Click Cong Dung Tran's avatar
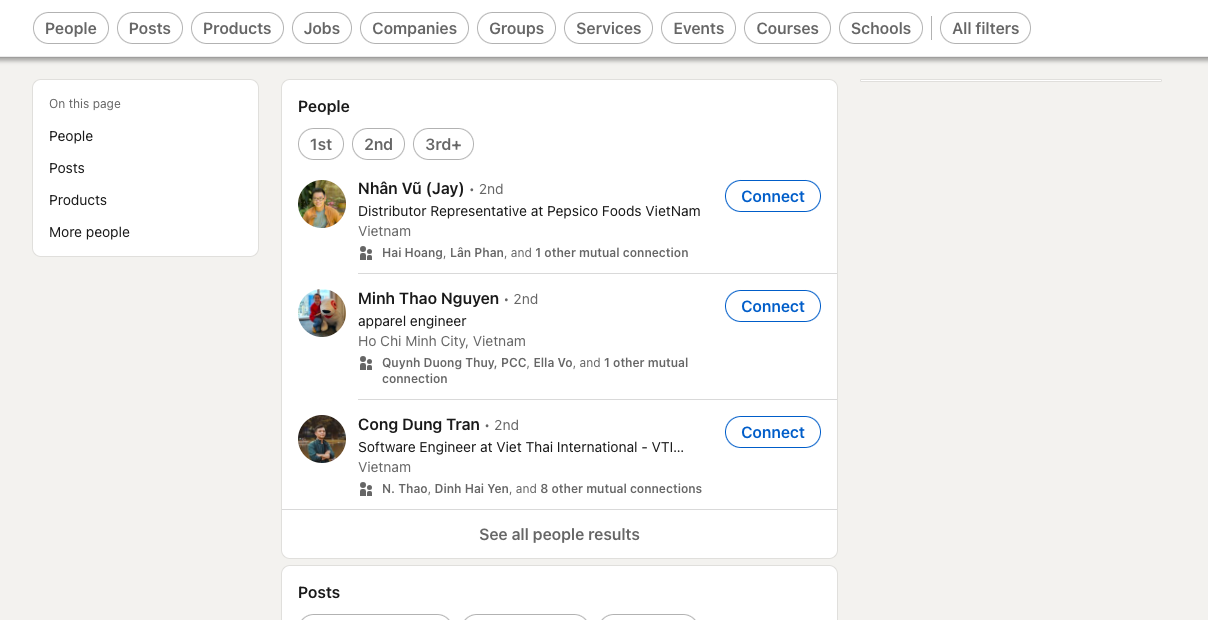Viewport: 1208px width, 620px height. coord(322,439)
